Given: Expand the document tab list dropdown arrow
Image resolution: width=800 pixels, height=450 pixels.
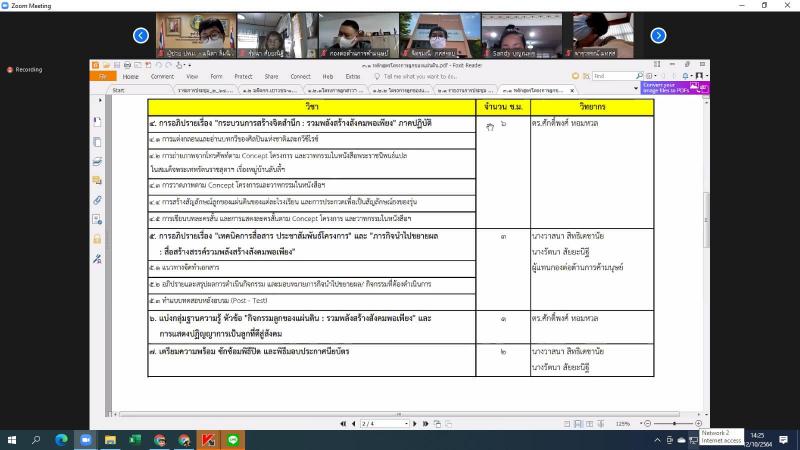Looking at the screenshot, I should coord(636,89).
